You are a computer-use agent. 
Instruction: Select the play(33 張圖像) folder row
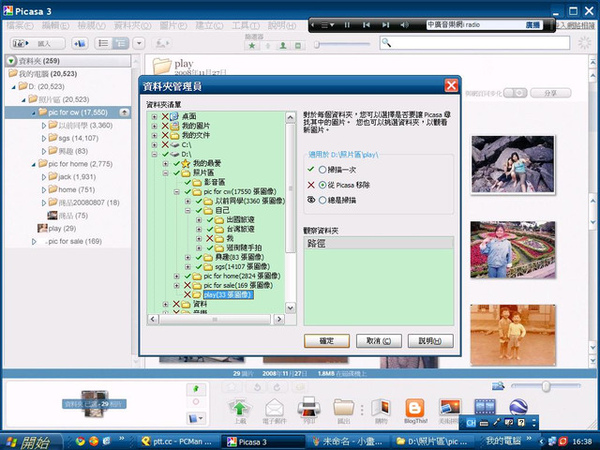228,295
